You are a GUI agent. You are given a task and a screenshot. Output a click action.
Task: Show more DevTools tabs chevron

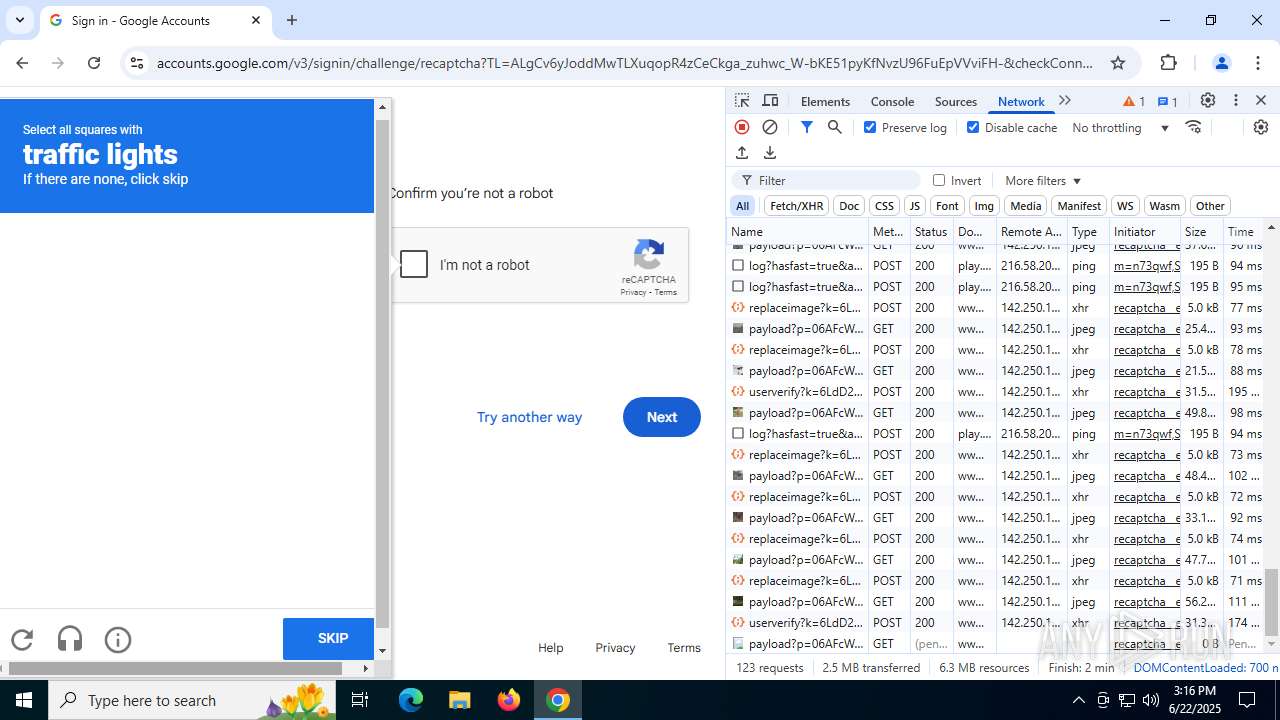(x=1065, y=101)
